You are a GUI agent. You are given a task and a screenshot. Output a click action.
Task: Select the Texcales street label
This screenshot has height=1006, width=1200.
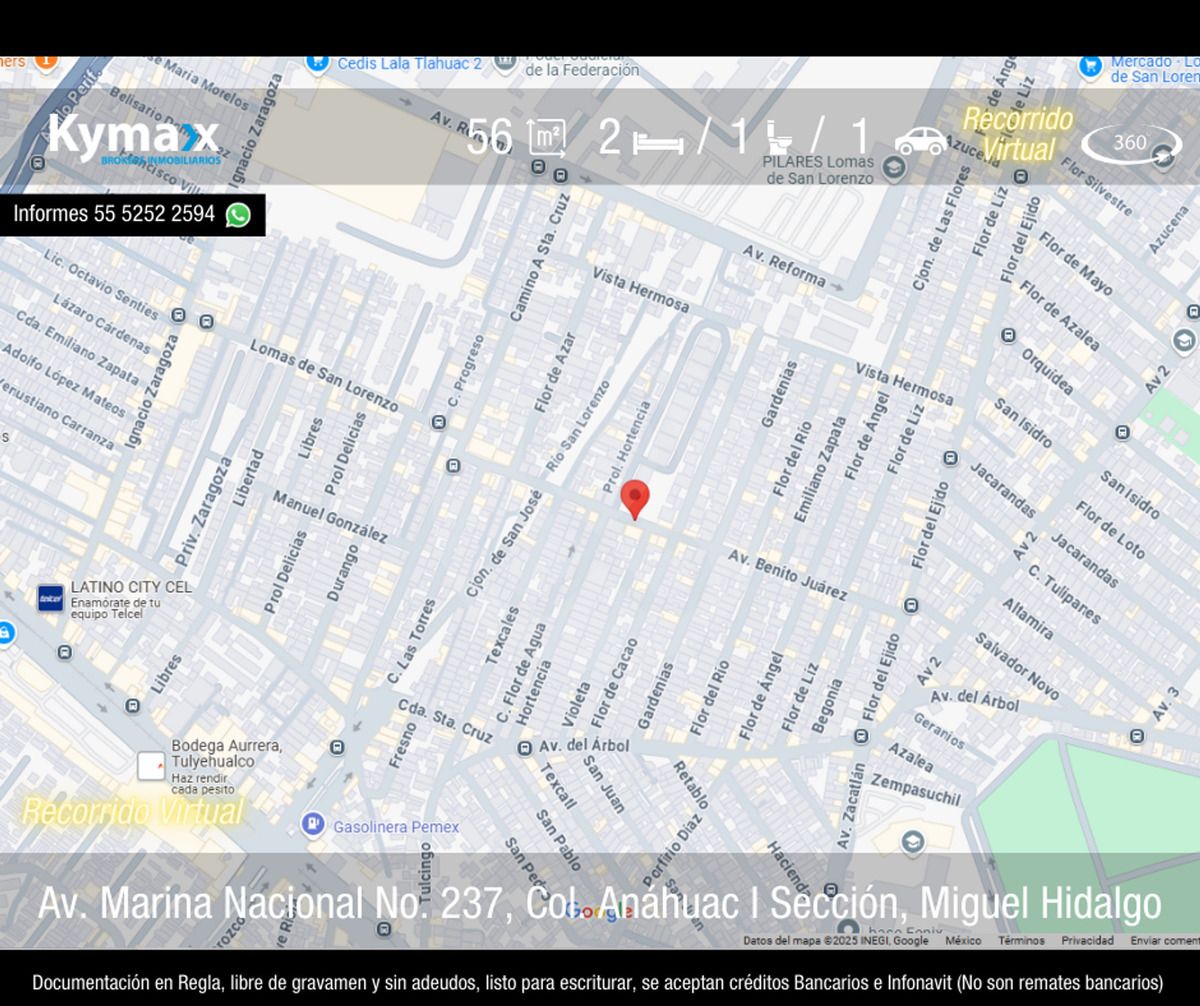[x=503, y=635]
